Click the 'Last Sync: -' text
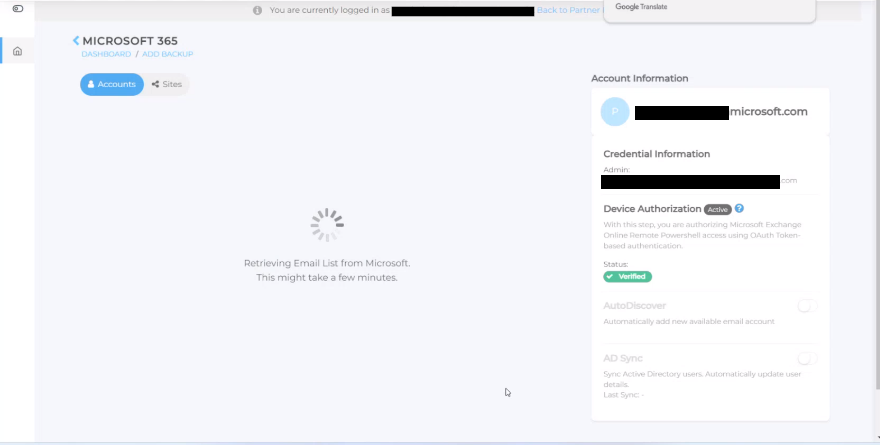Image resolution: width=880 pixels, height=445 pixels. [x=624, y=394]
